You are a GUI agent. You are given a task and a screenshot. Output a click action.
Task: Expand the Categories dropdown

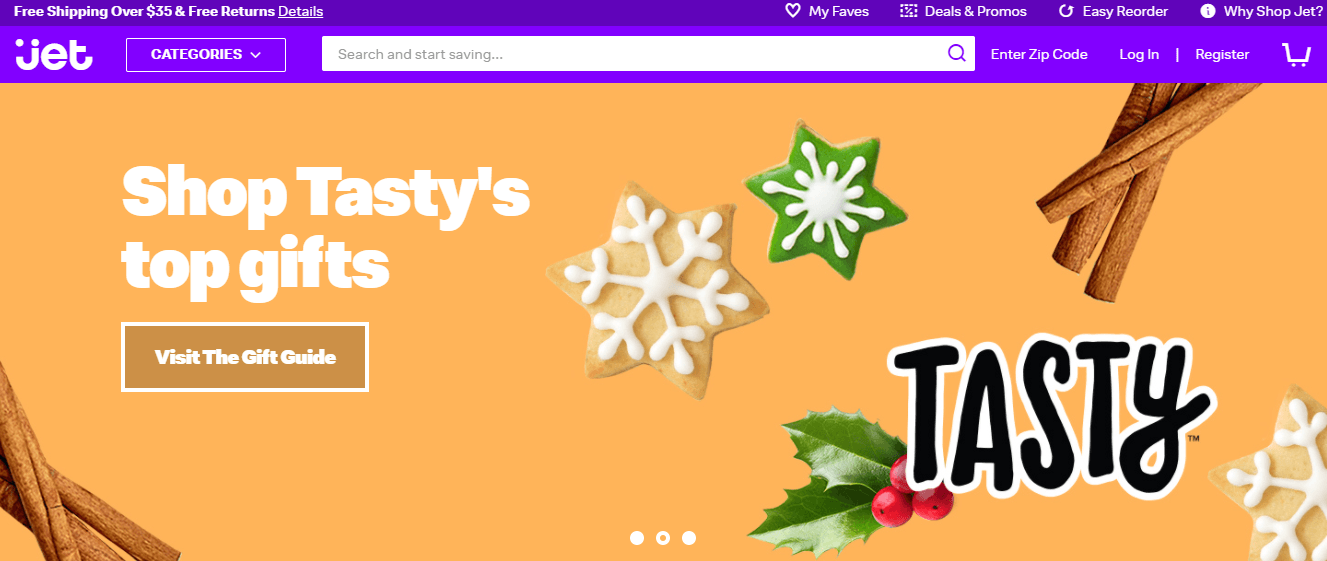206,55
